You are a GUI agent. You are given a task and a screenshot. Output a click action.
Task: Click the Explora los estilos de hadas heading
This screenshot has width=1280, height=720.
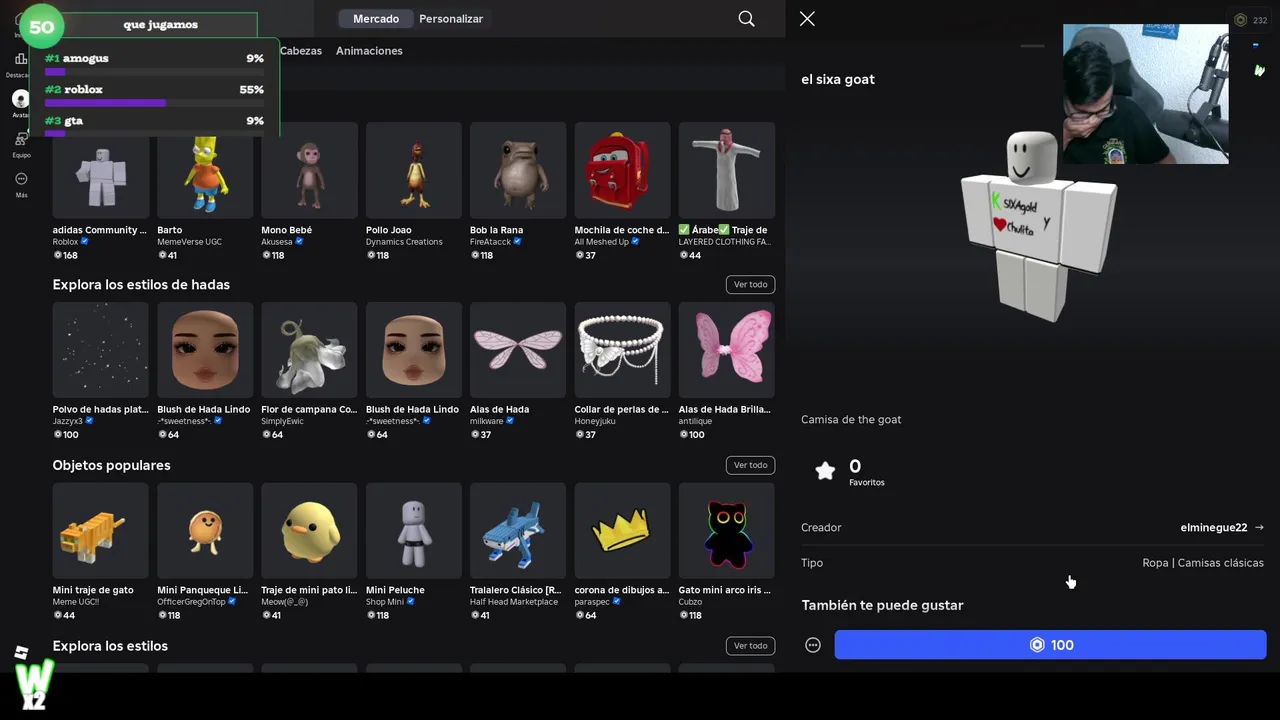point(141,285)
